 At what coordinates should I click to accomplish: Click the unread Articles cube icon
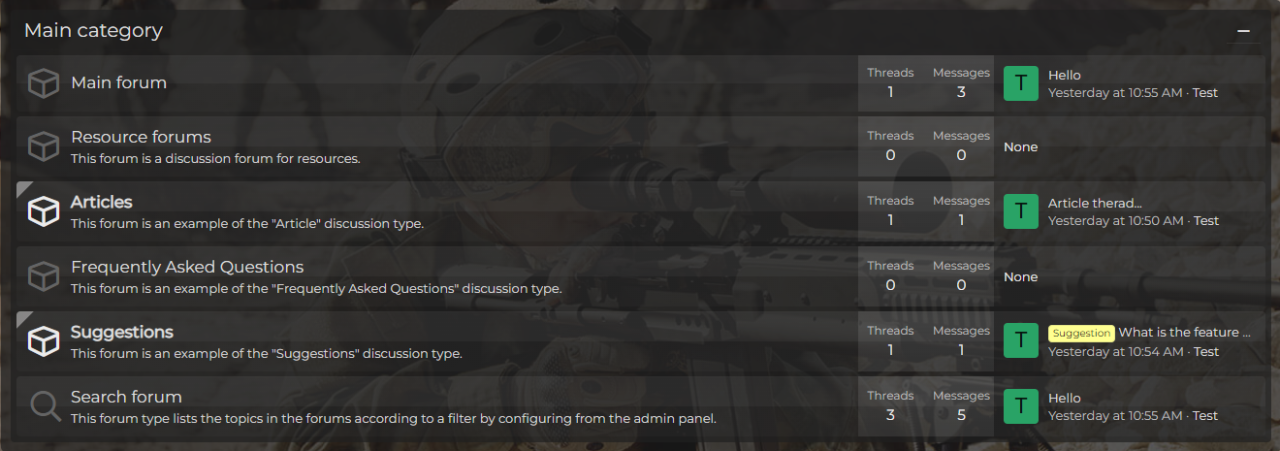coord(43,211)
